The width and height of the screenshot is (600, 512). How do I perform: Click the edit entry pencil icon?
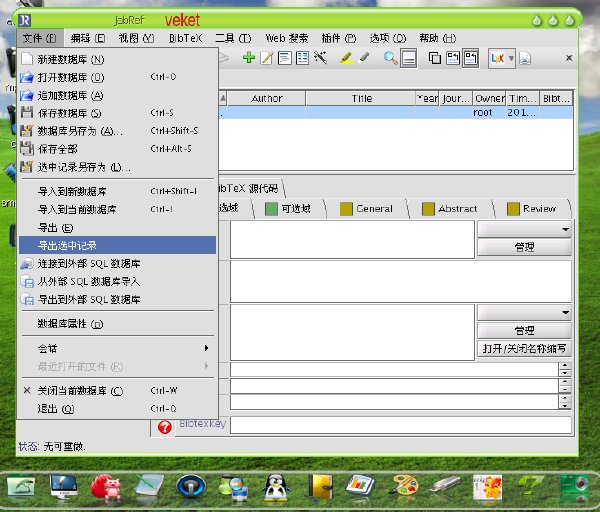point(266,58)
